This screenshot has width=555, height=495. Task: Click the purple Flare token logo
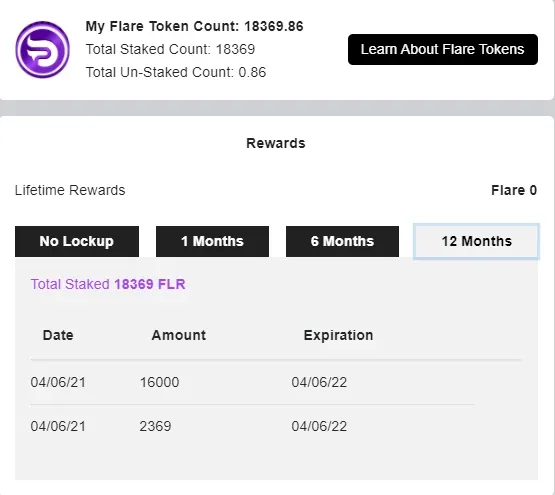click(42, 50)
